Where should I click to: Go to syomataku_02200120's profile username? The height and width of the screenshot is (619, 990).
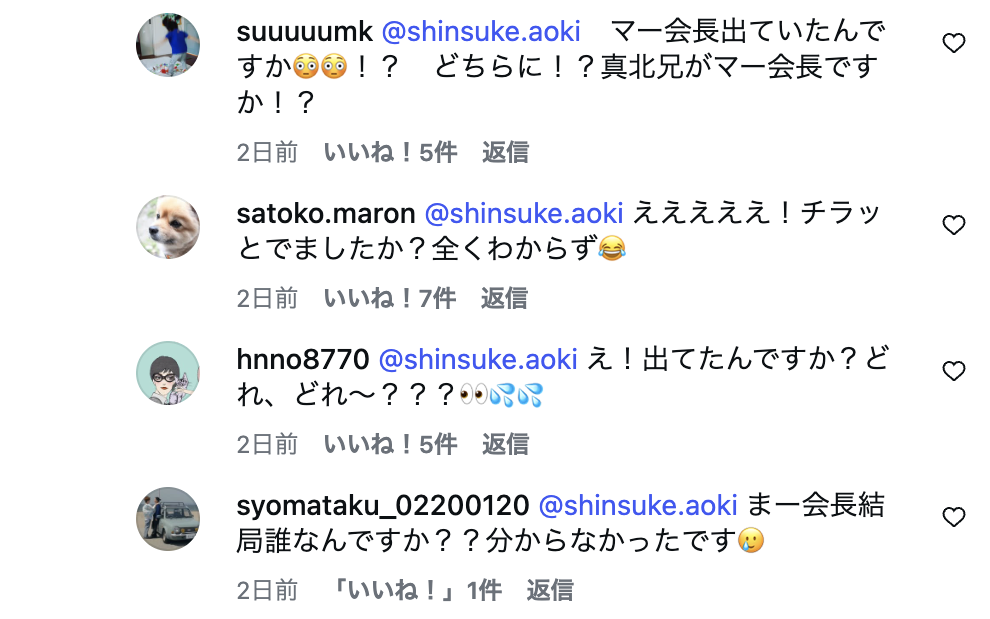pyautogui.click(x=382, y=505)
